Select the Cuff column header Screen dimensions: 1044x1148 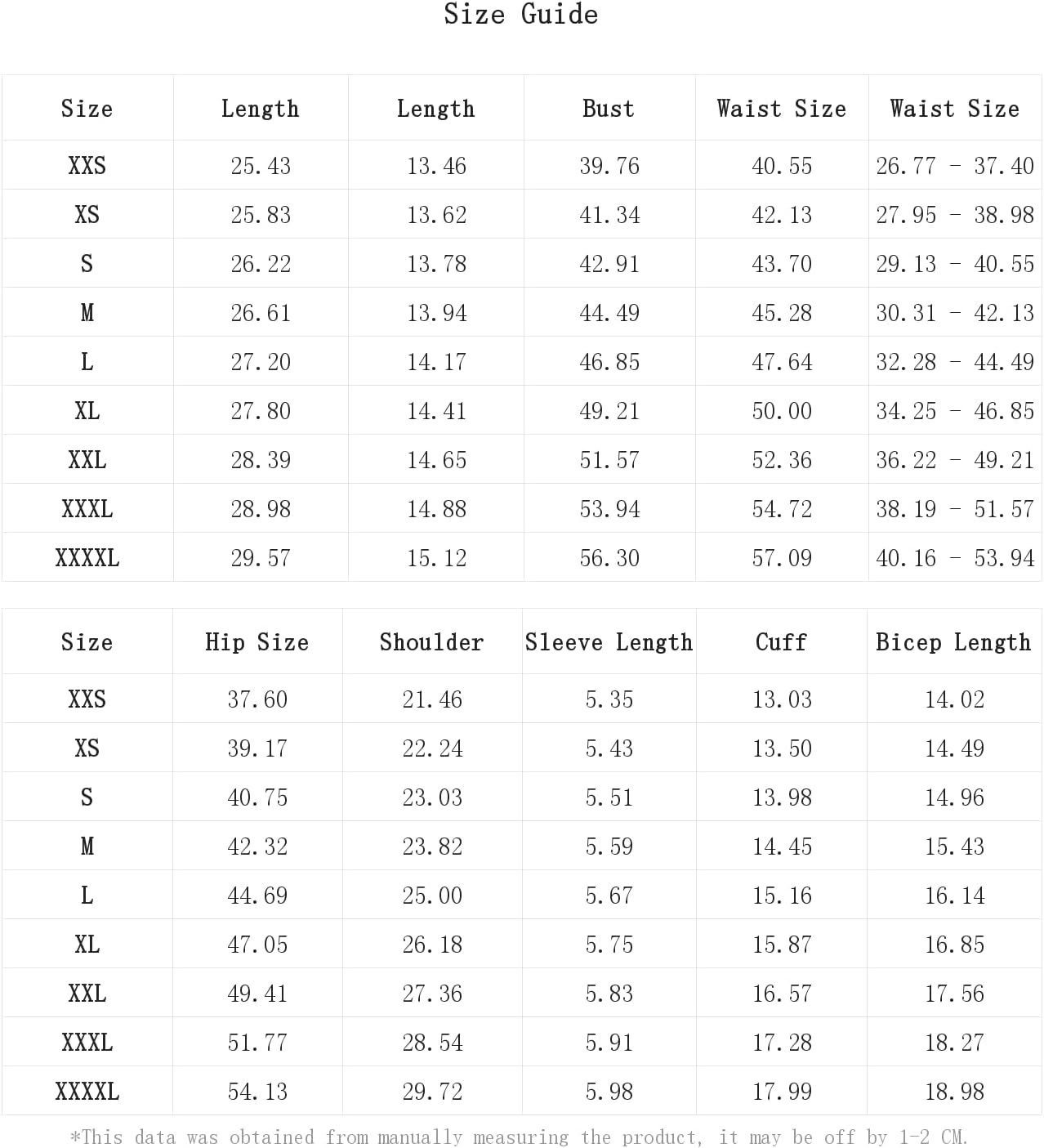point(781,642)
